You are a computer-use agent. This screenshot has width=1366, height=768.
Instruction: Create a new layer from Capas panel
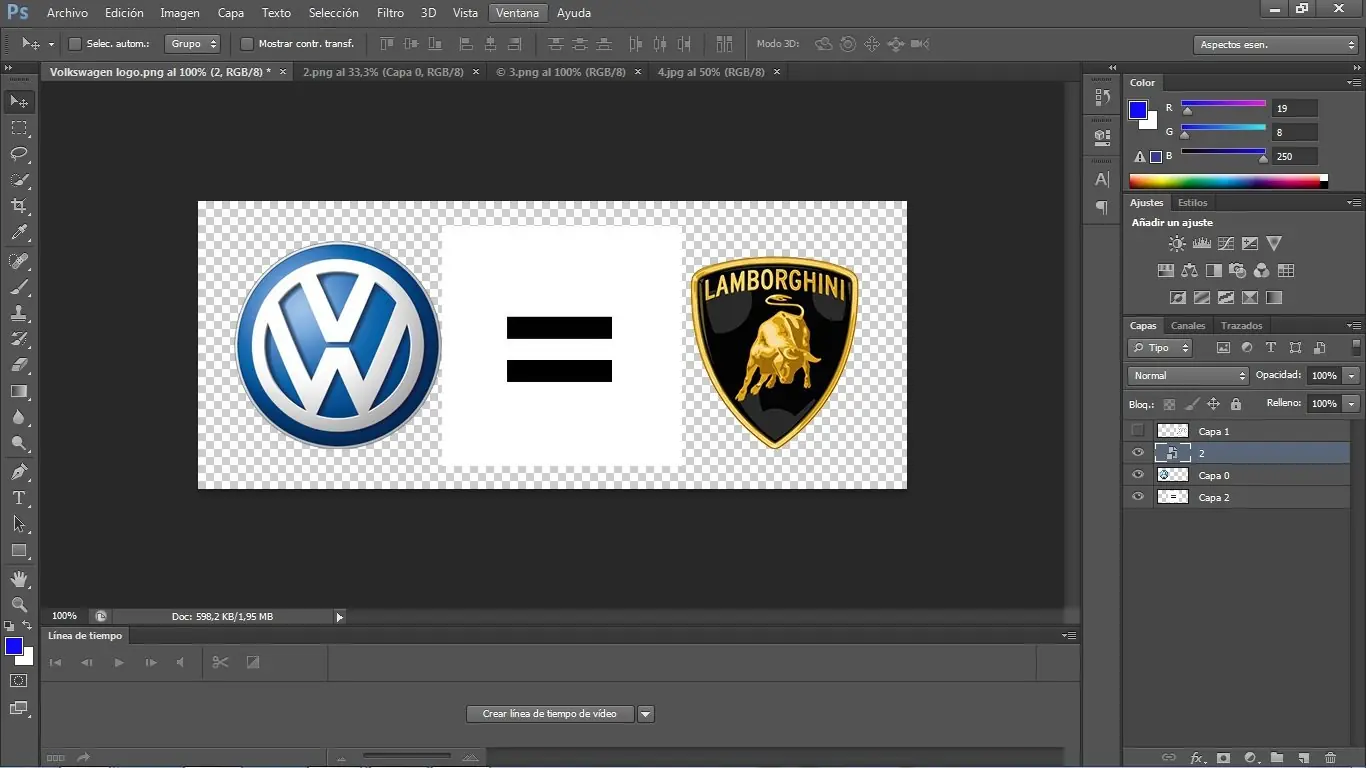1304,758
